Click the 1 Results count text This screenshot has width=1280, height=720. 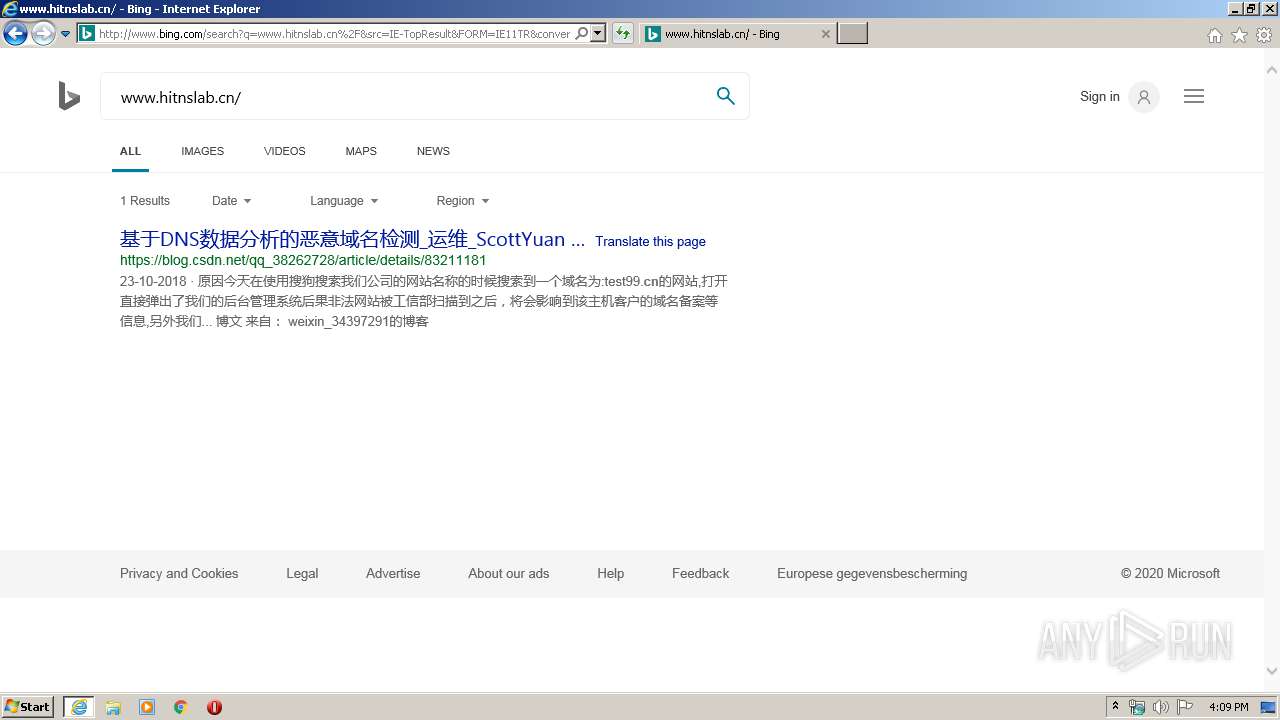click(145, 201)
